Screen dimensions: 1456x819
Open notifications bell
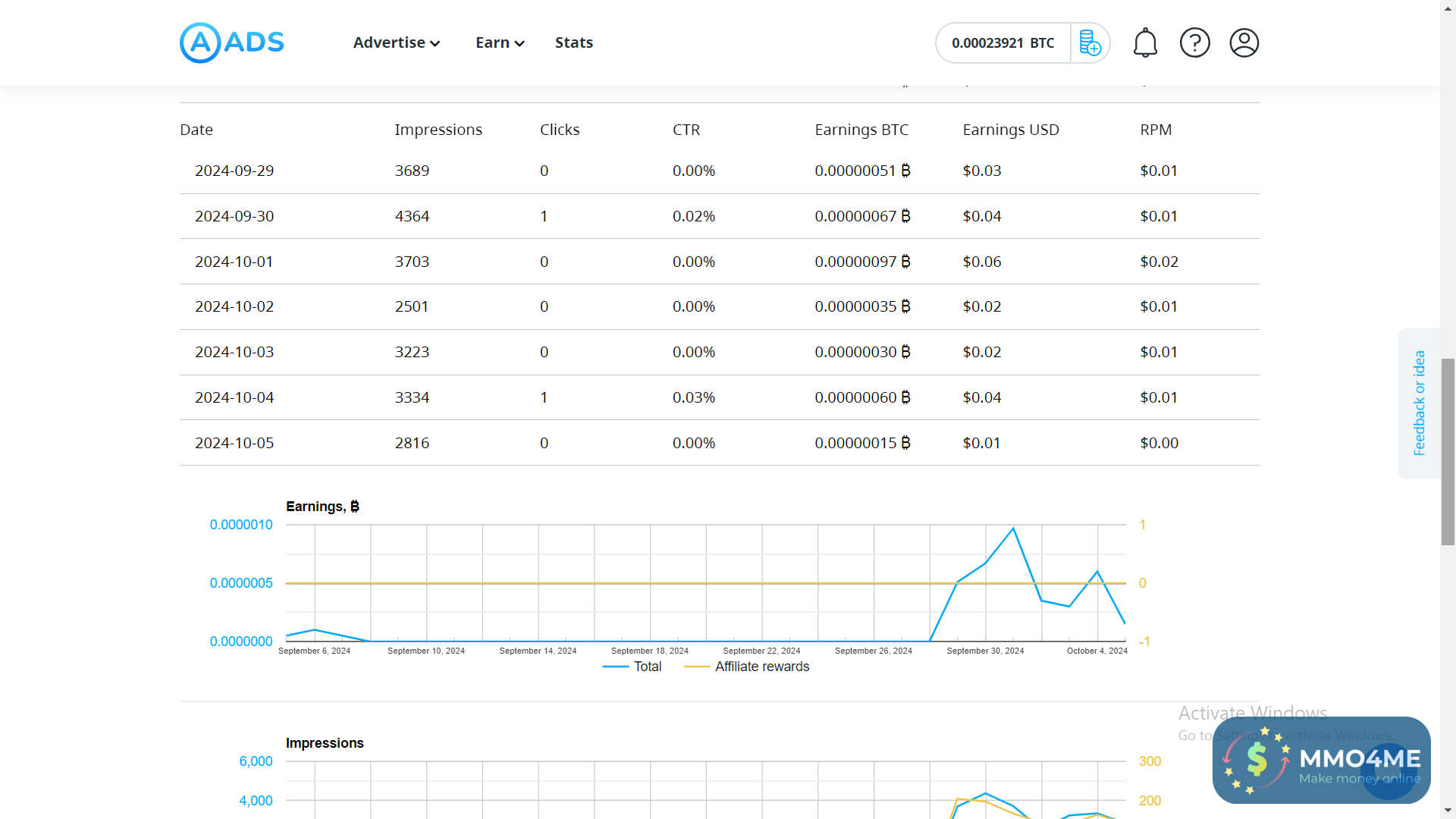(1145, 42)
